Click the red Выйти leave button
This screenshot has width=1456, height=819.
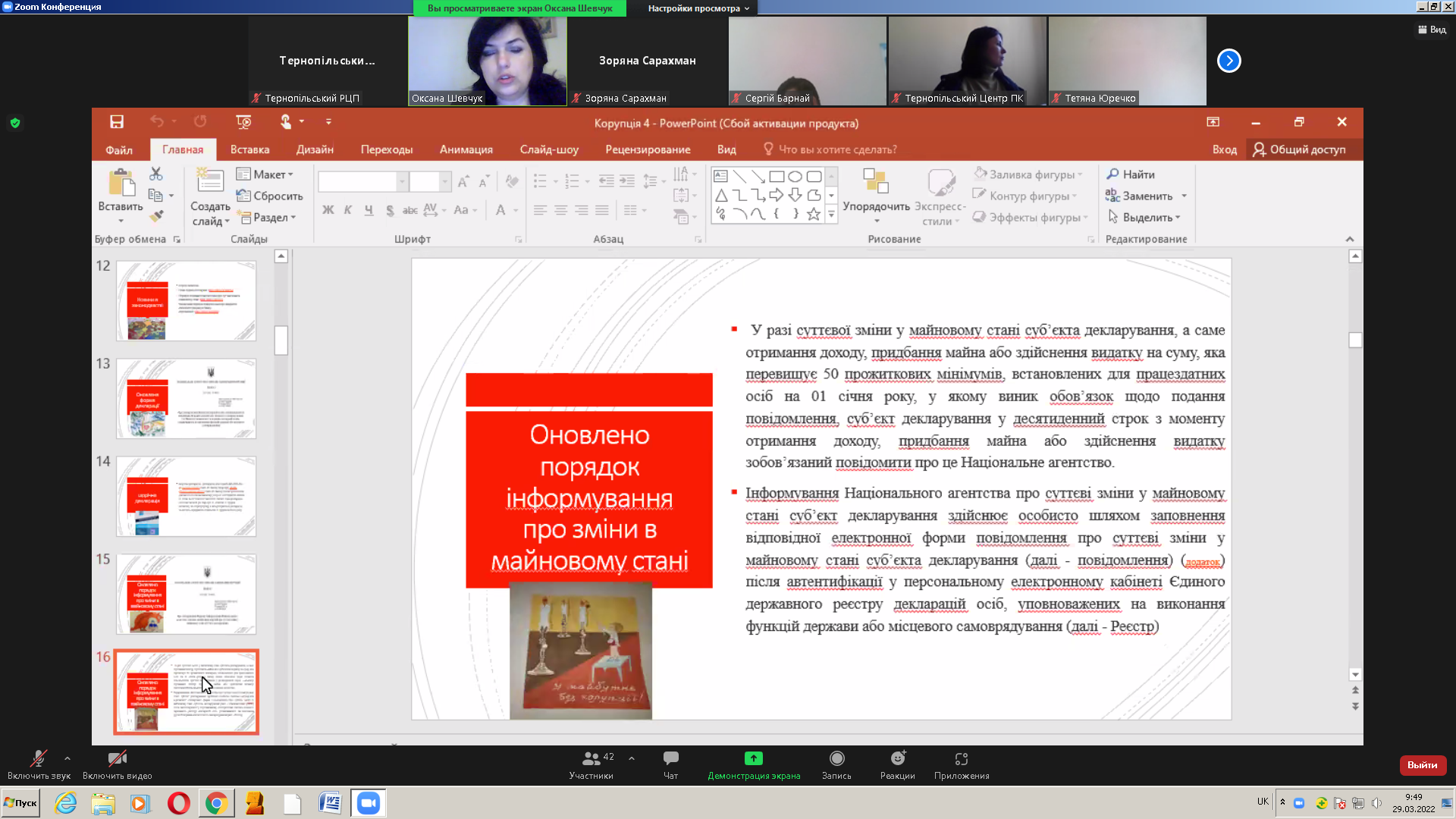click(1423, 765)
